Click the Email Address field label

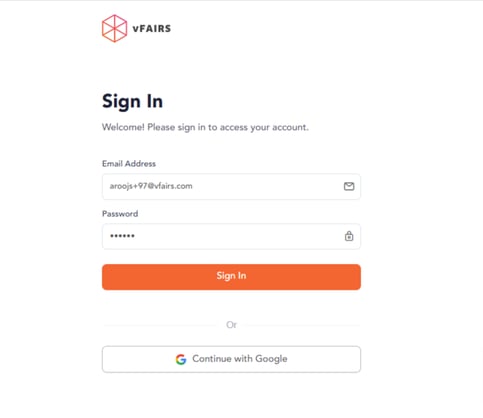coord(129,164)
